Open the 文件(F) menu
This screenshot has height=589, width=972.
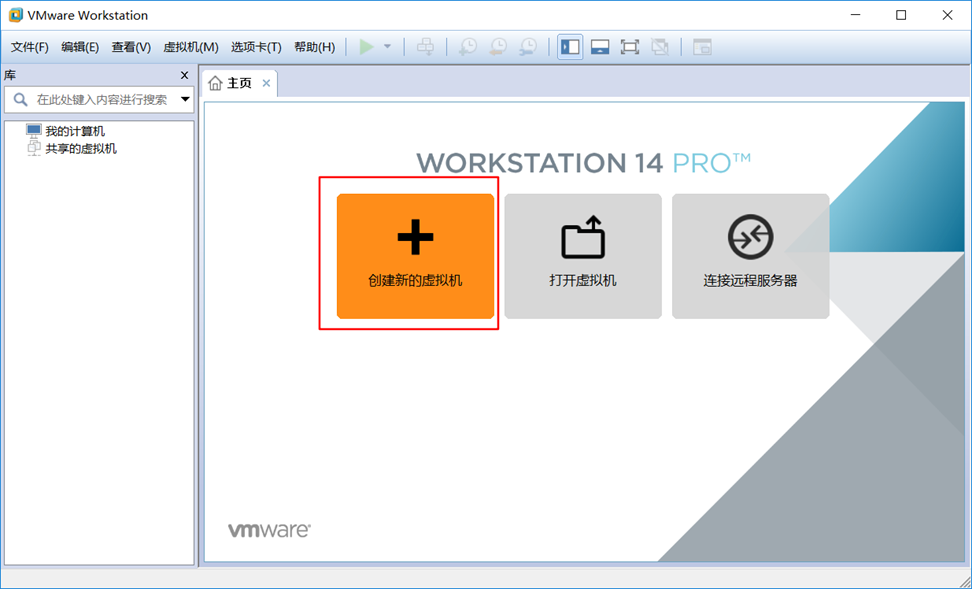(x=30, y=47)
